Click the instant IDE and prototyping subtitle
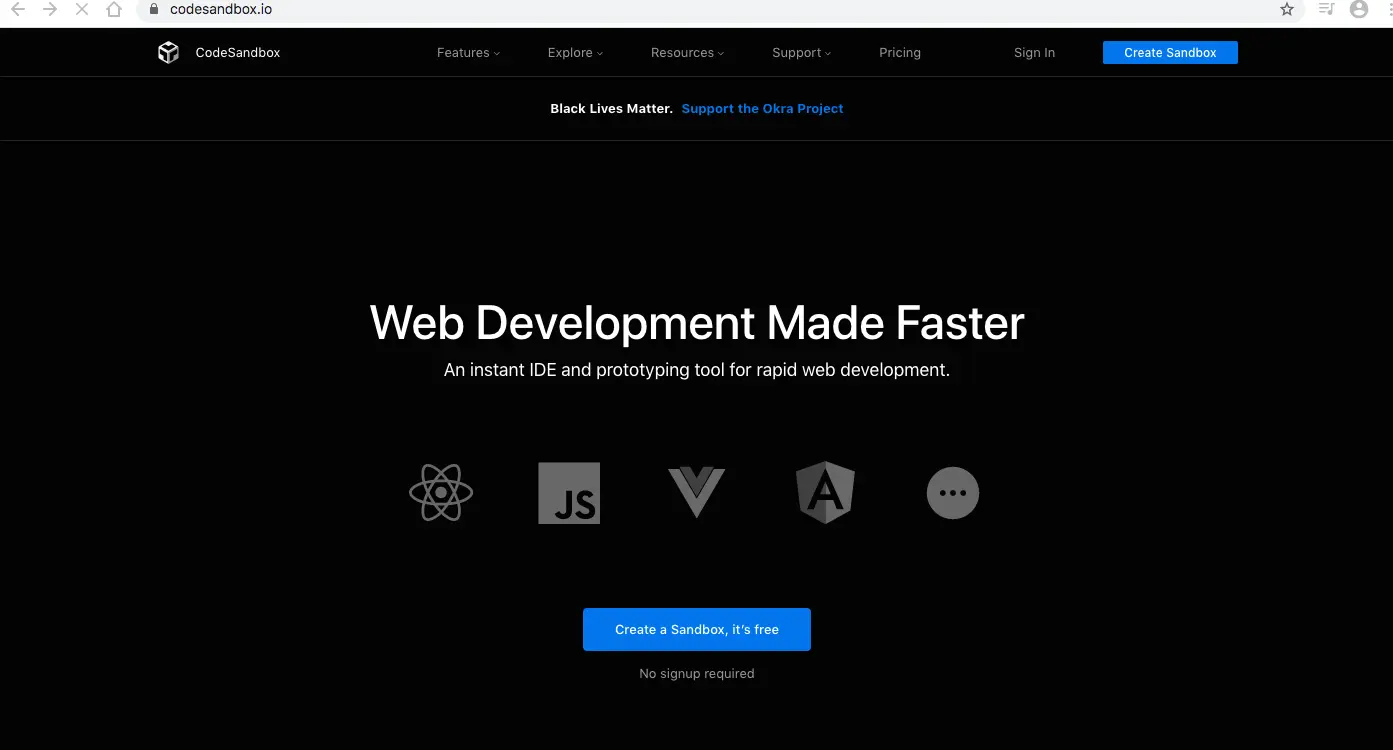The width and height of the screenshot is (1393, 750). (697, 370)
